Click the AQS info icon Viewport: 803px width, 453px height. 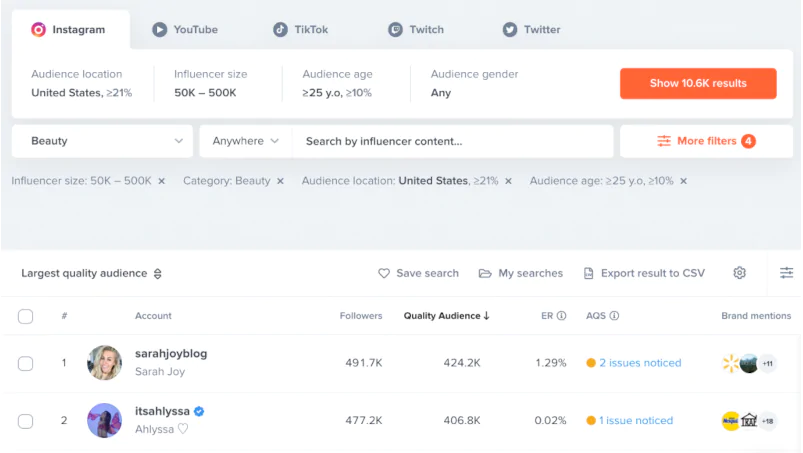coord(614,316)
